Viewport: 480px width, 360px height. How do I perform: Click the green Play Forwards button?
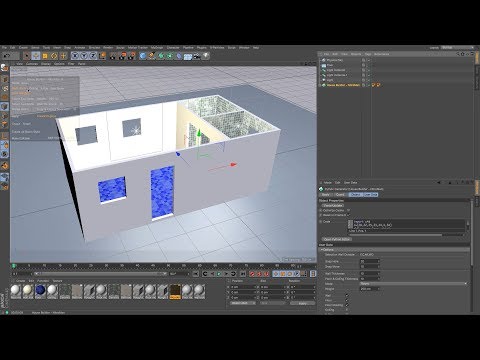pos(219,274)
